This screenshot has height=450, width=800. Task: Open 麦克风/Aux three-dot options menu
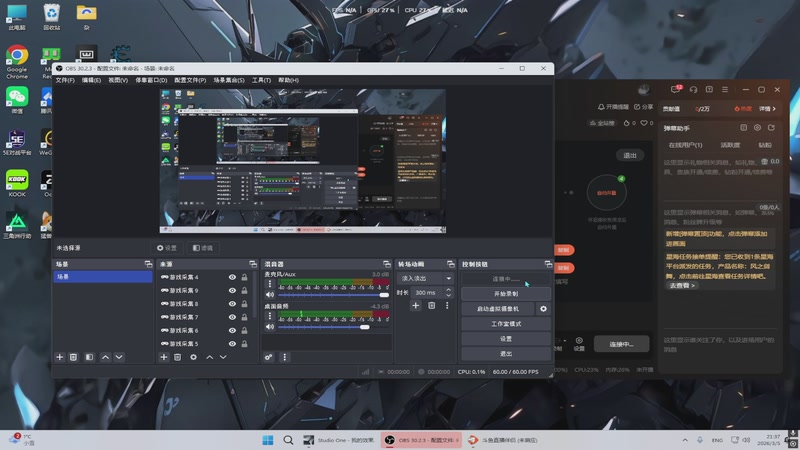[270, 284]
